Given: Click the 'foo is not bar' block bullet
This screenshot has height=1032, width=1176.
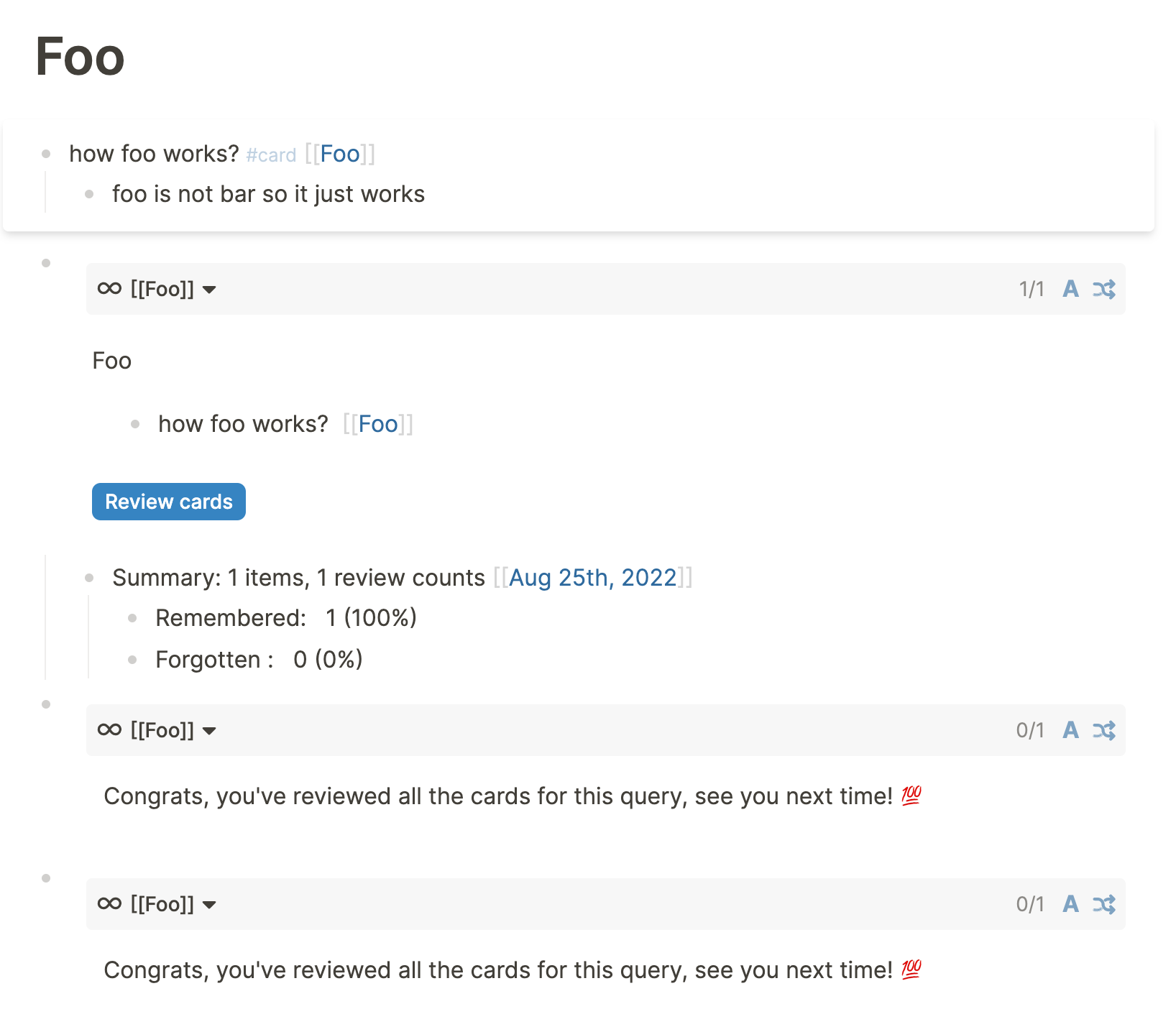Looking at the screenshot, I should [89, 193].
